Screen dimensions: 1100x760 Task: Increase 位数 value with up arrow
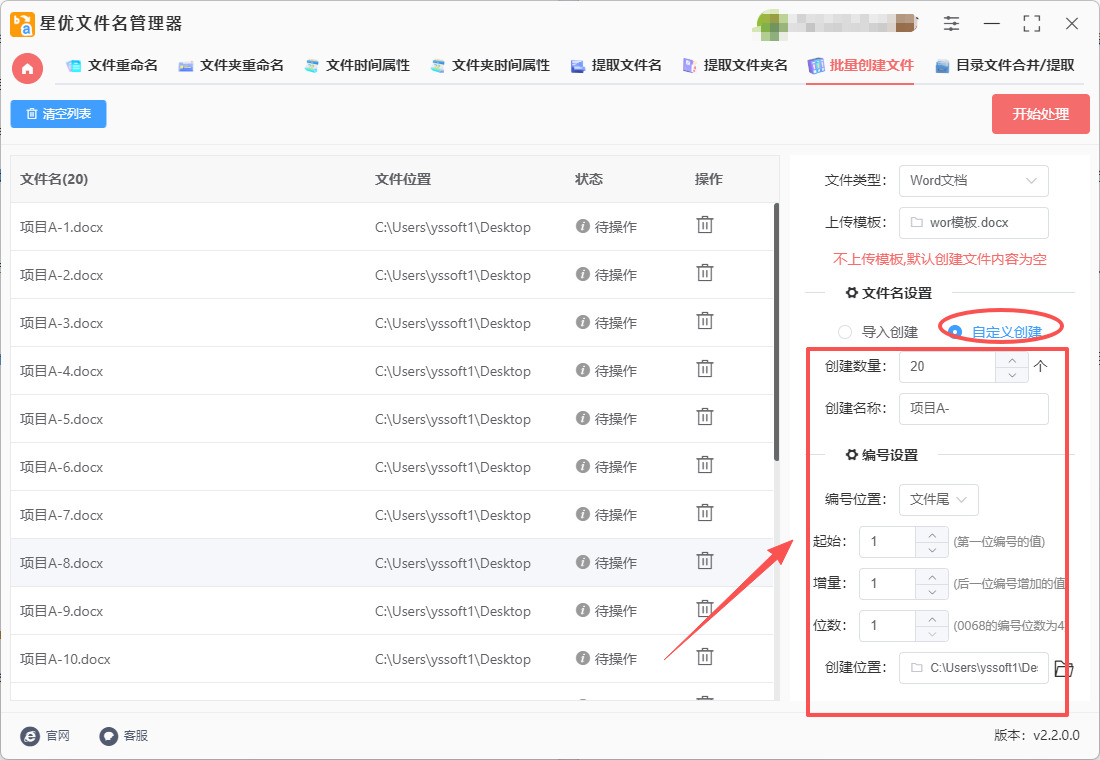click(x=932, y=619)
